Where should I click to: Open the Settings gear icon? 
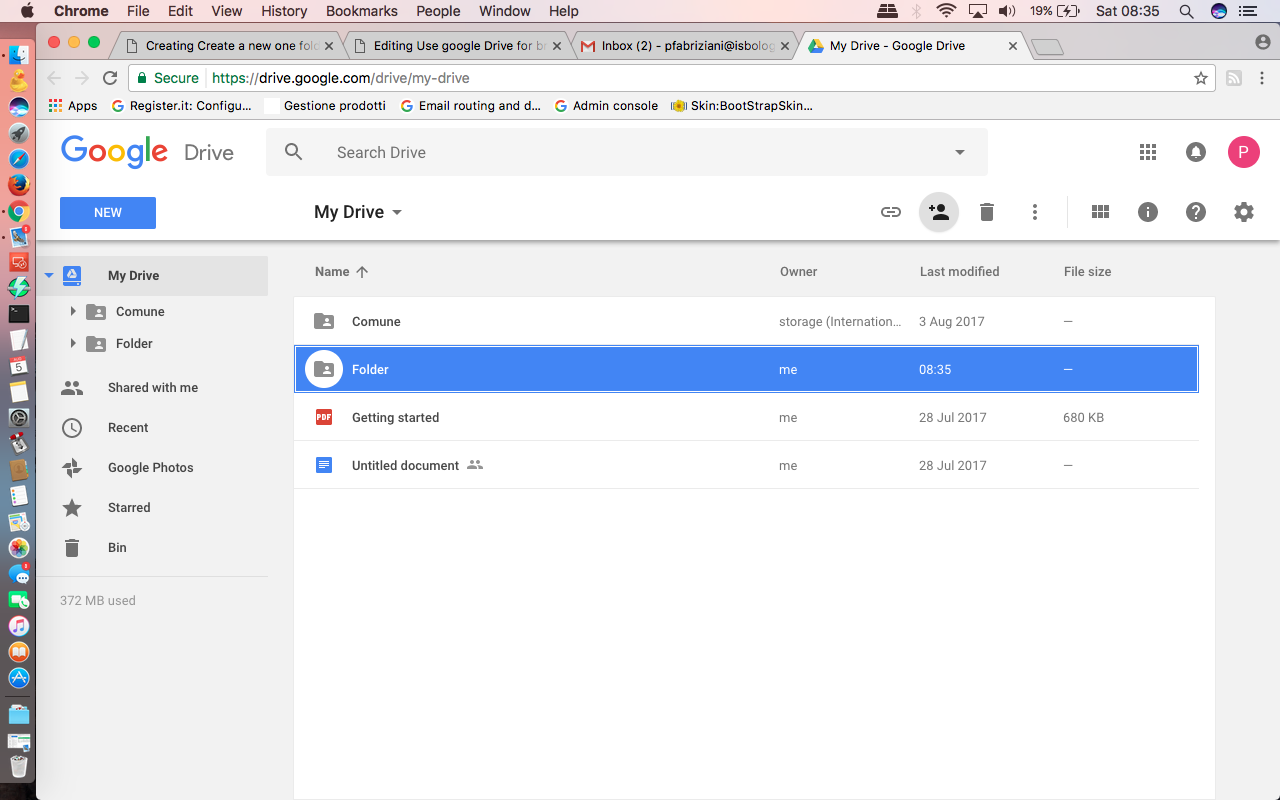click(1244, 212)
